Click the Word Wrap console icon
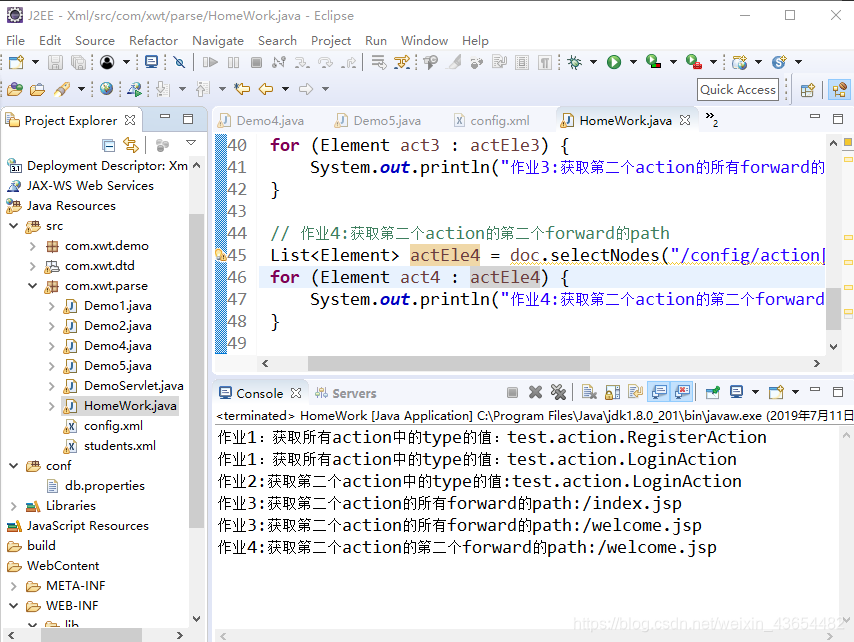Screen dimensions: 854x642 pyautogui.click(x=635, y=392)
